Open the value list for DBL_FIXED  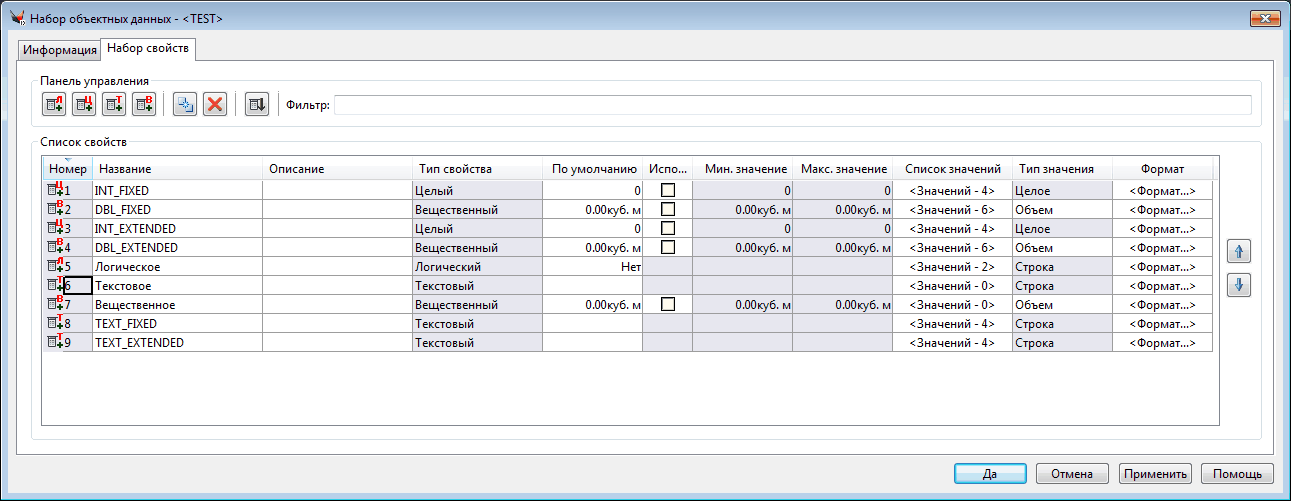point(951,209)
